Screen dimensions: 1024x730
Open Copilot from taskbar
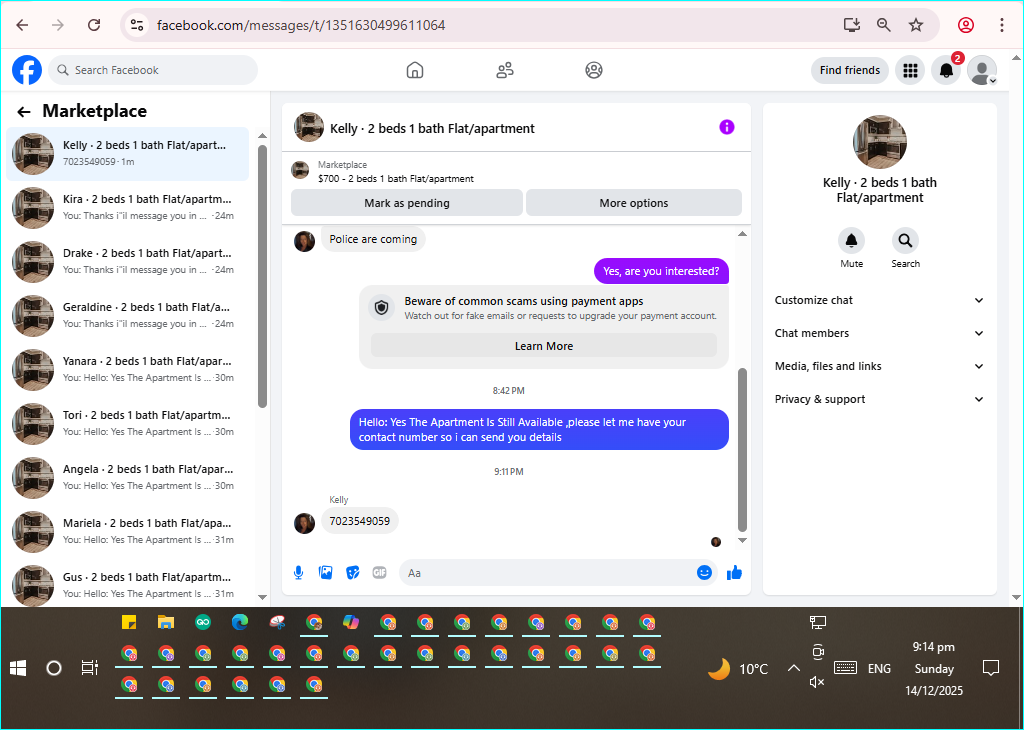(351, 622)
